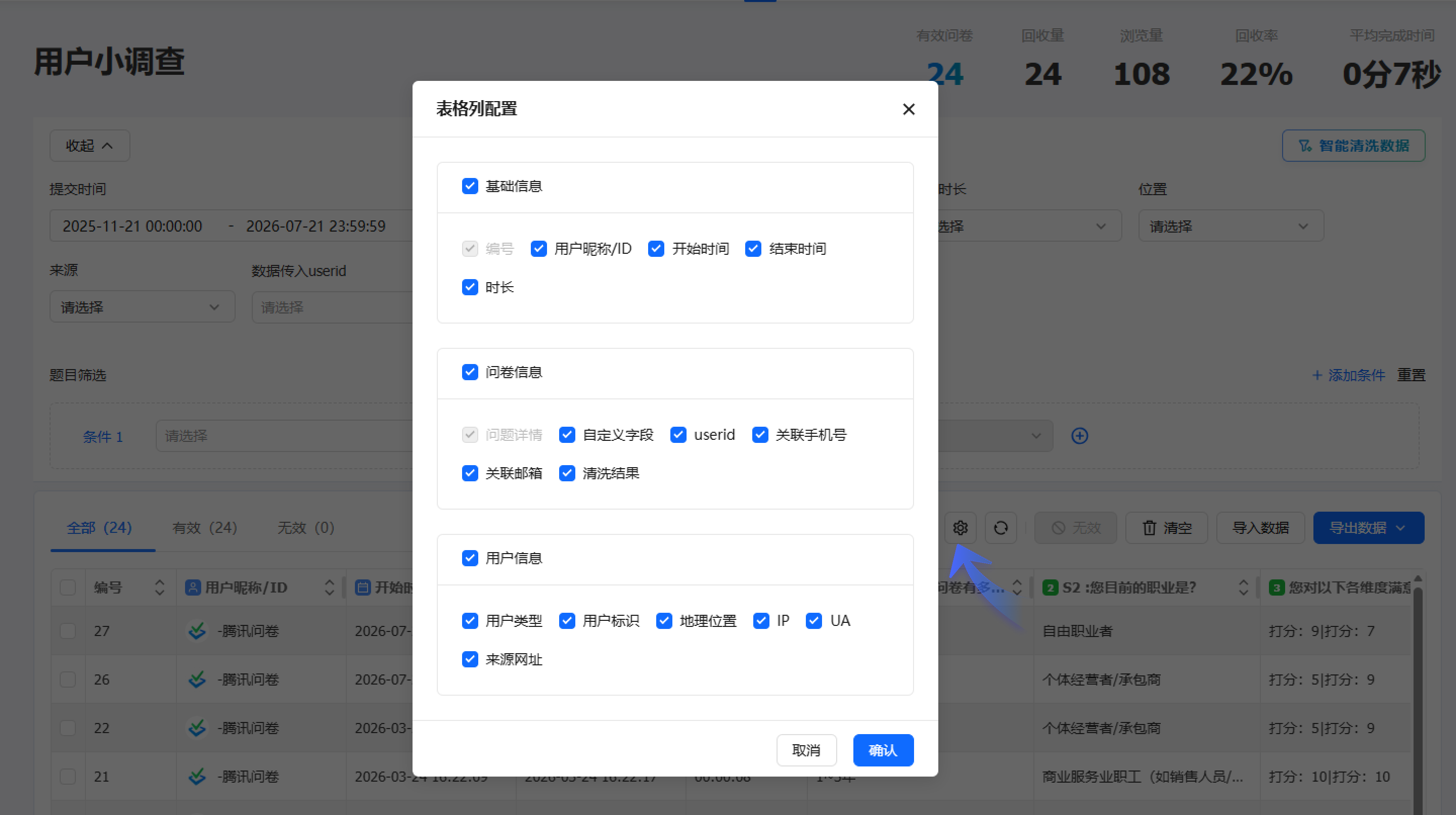
Task: Select checkbox for row 27
Action: [68, 631]
